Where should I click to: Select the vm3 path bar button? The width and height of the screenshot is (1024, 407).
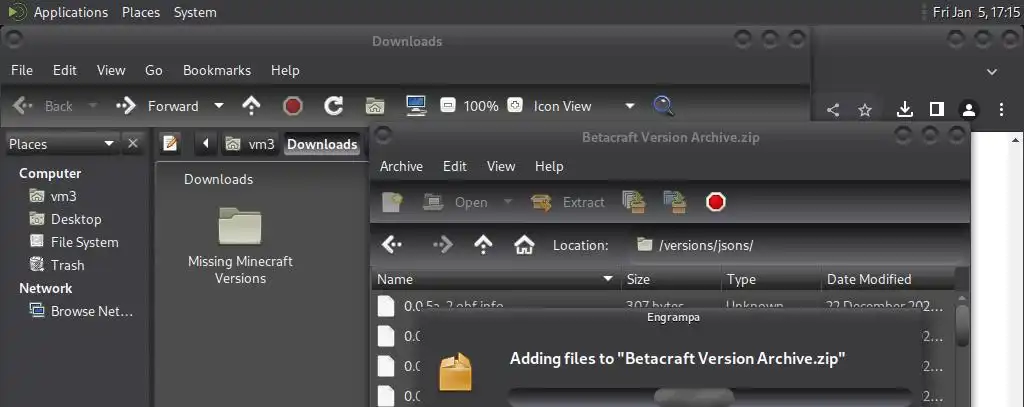250,144
